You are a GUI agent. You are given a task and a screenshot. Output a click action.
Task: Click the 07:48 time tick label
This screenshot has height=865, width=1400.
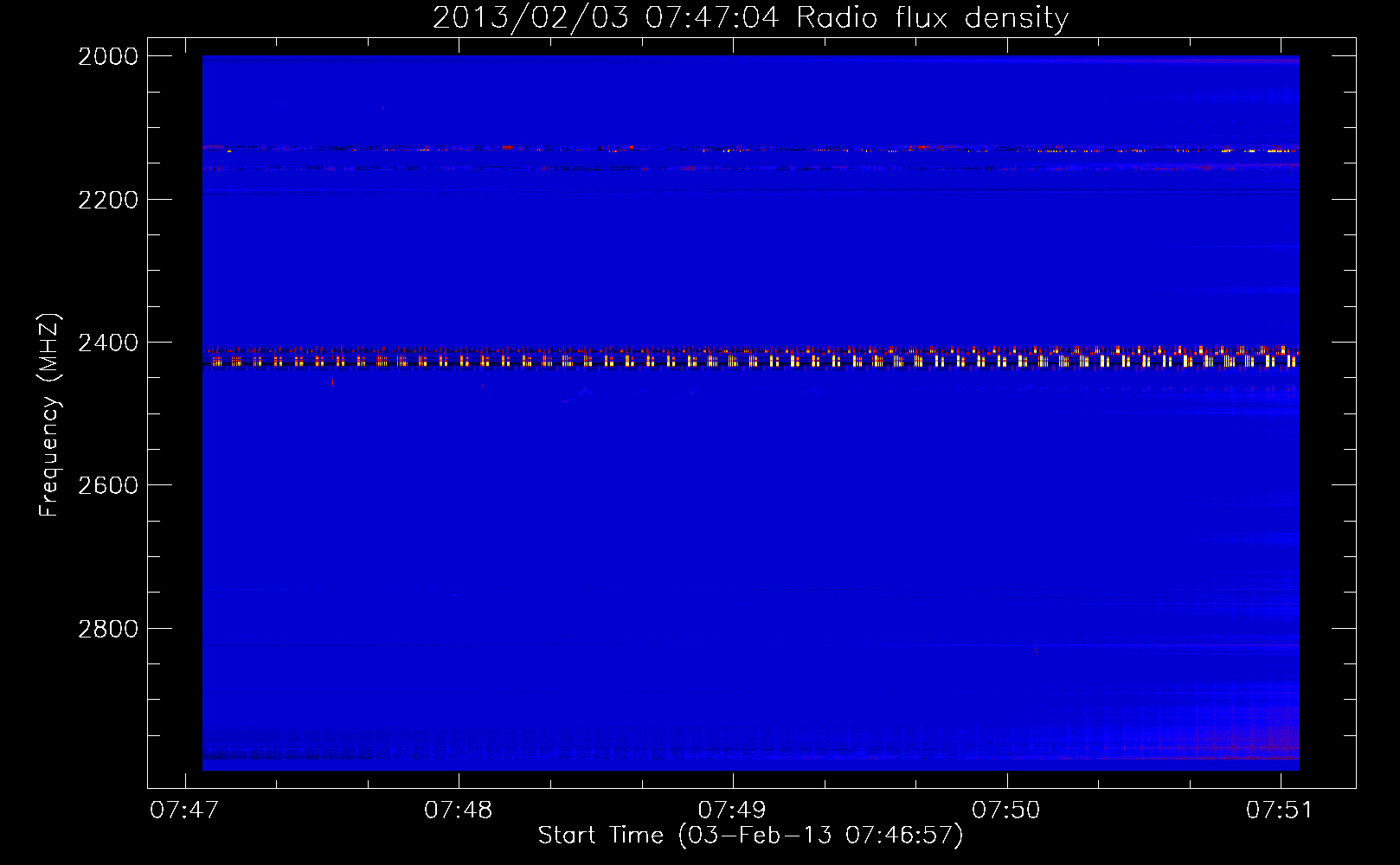459,811
